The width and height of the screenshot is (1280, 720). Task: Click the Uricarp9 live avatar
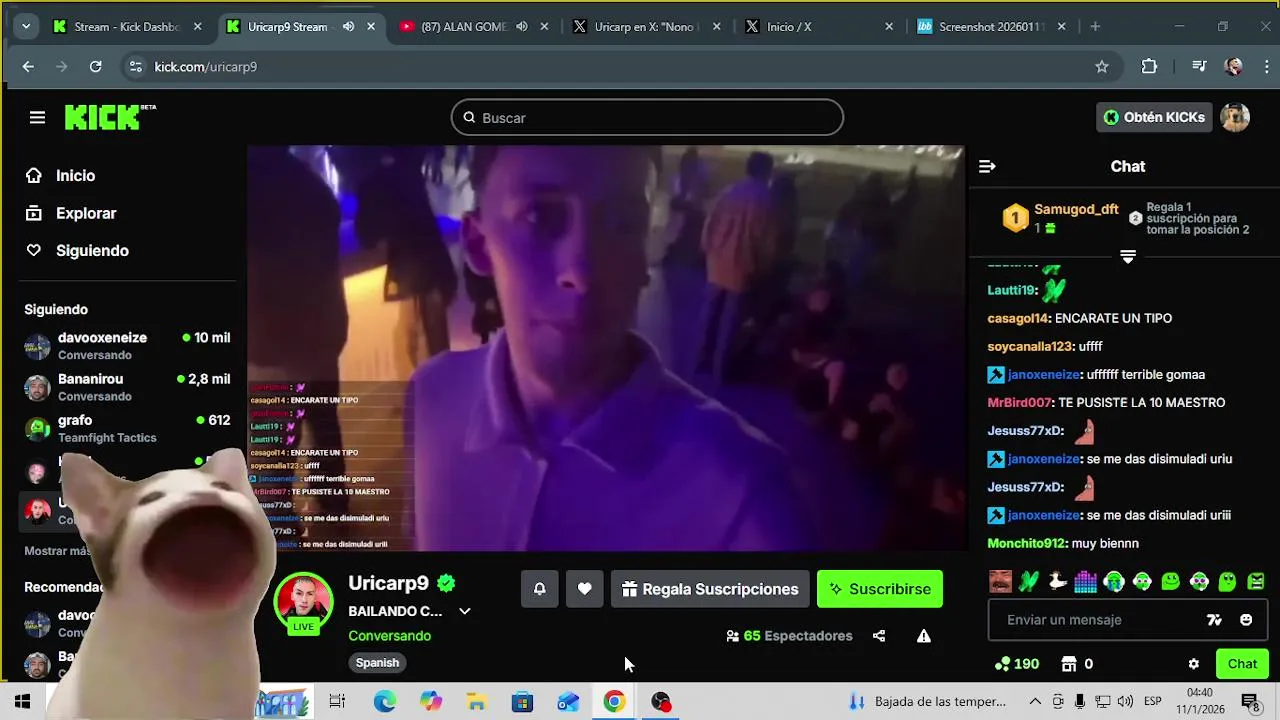(x=303, y=603)
